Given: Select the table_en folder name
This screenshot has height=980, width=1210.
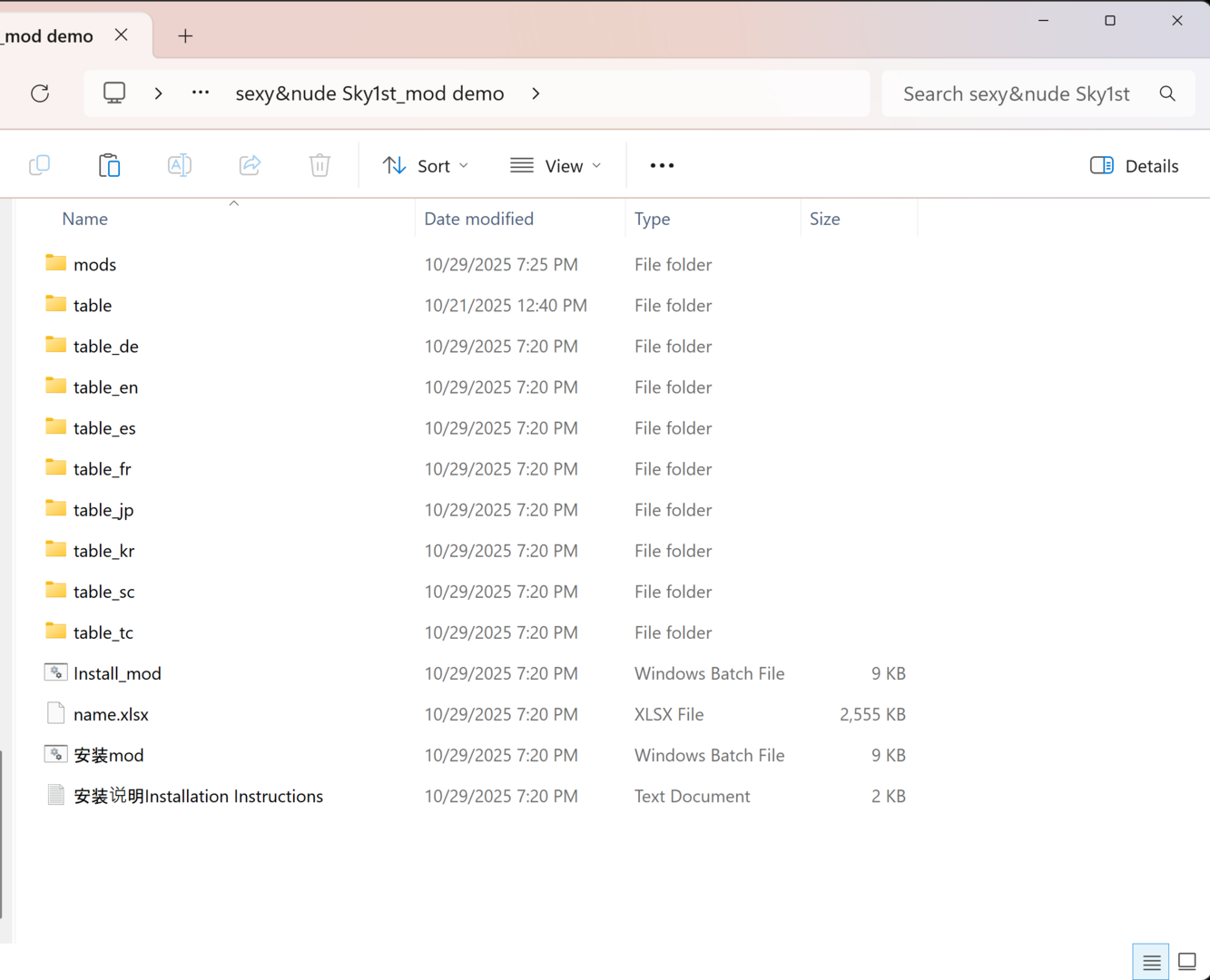Looking at the screenshot, I should [105, 387].
